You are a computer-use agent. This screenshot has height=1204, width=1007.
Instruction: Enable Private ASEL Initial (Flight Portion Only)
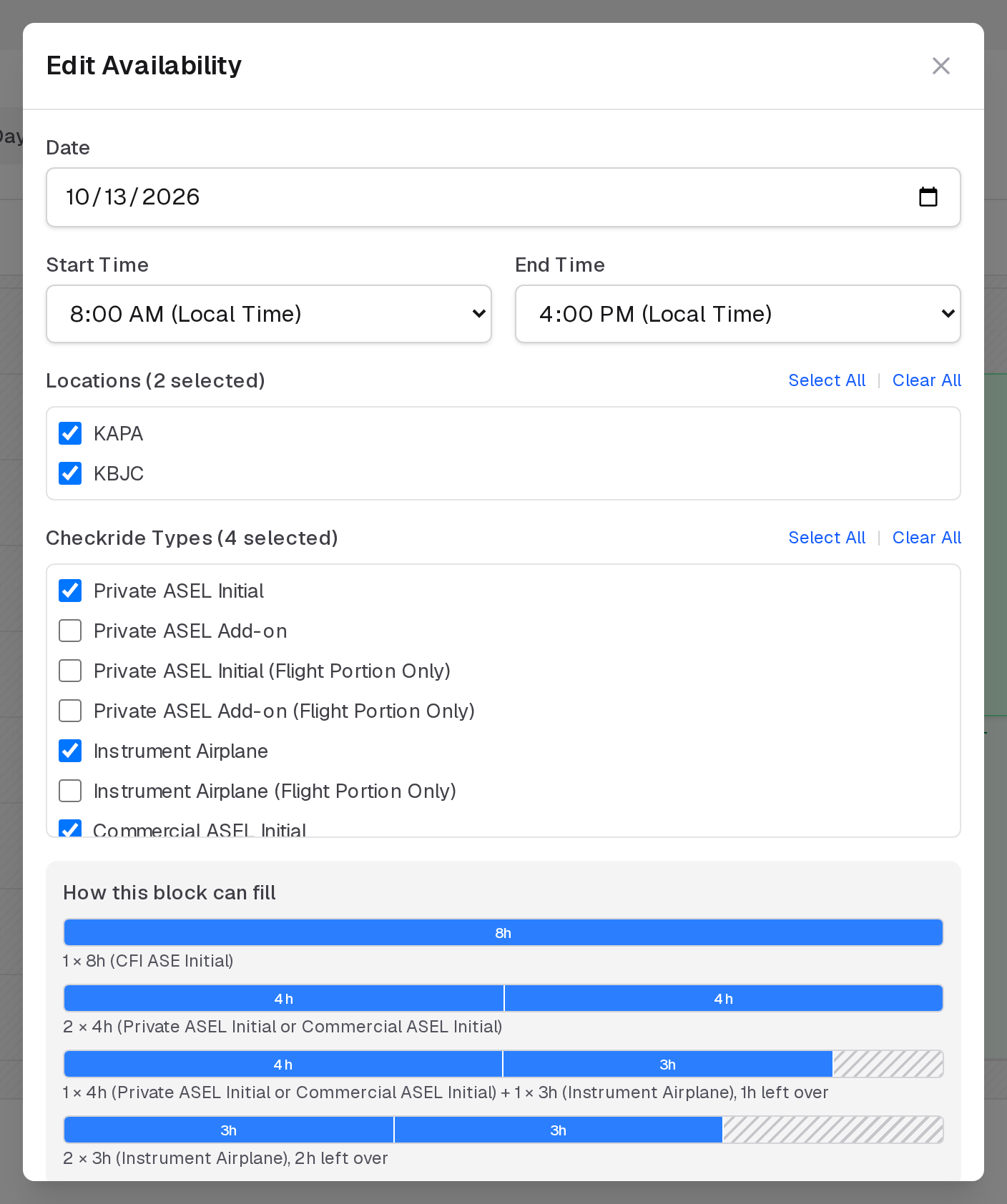tap(70, 671)
